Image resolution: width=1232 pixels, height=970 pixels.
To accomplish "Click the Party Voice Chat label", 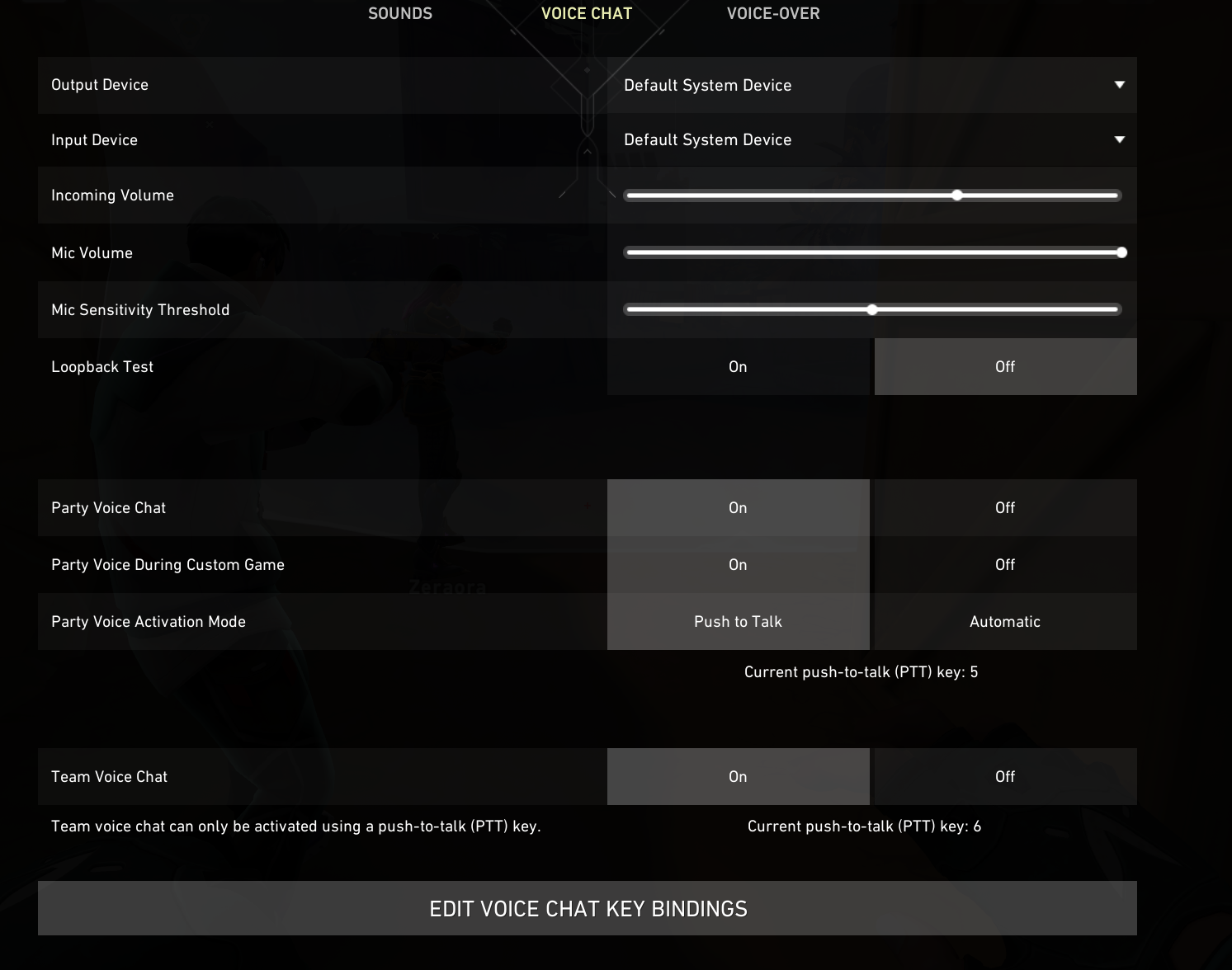I will (x=108, y=508).
